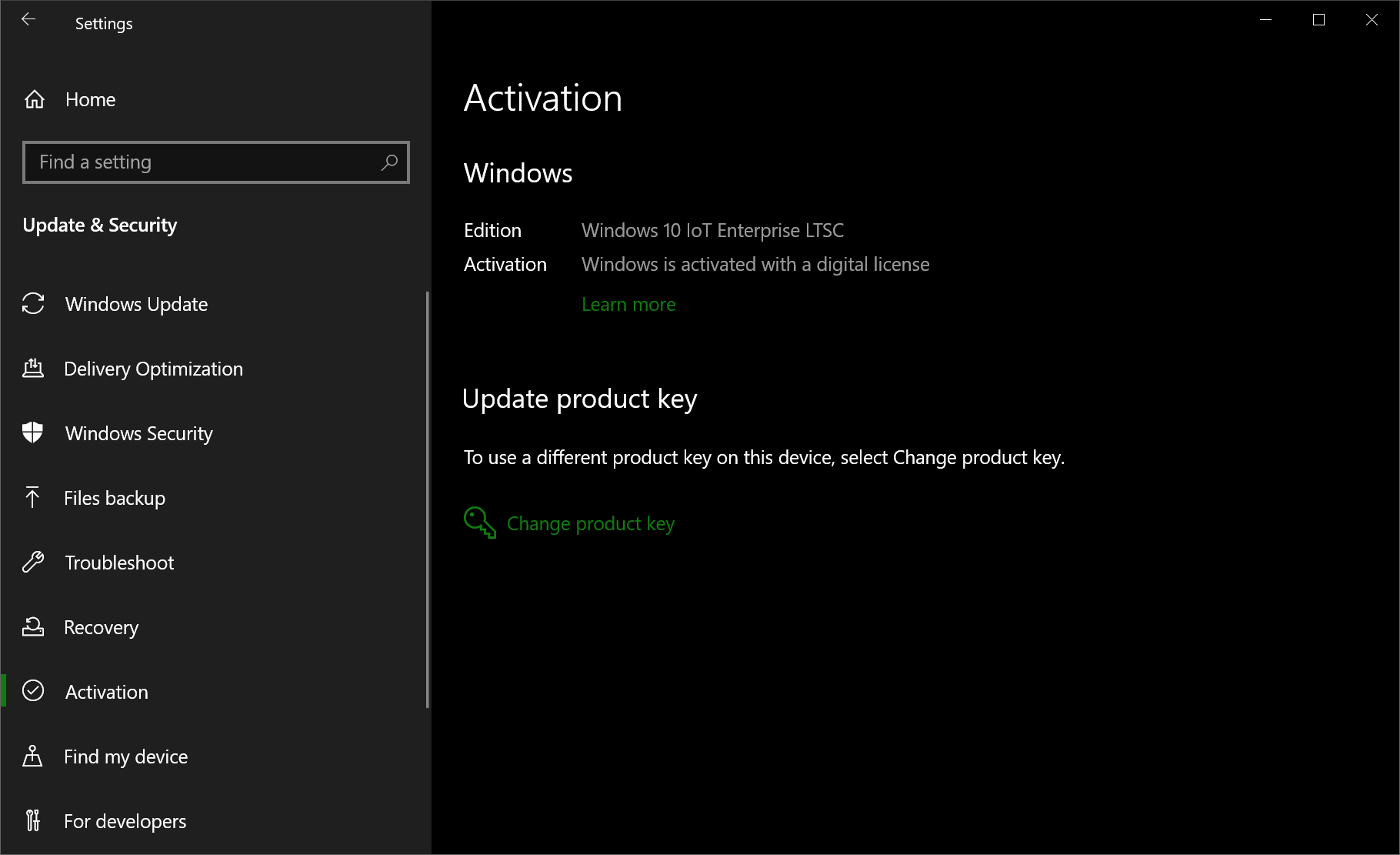Click the For developers tools icon
The width and height of the screenshot is (1400, 855).
pyautogui.click(x=32, y=821)
